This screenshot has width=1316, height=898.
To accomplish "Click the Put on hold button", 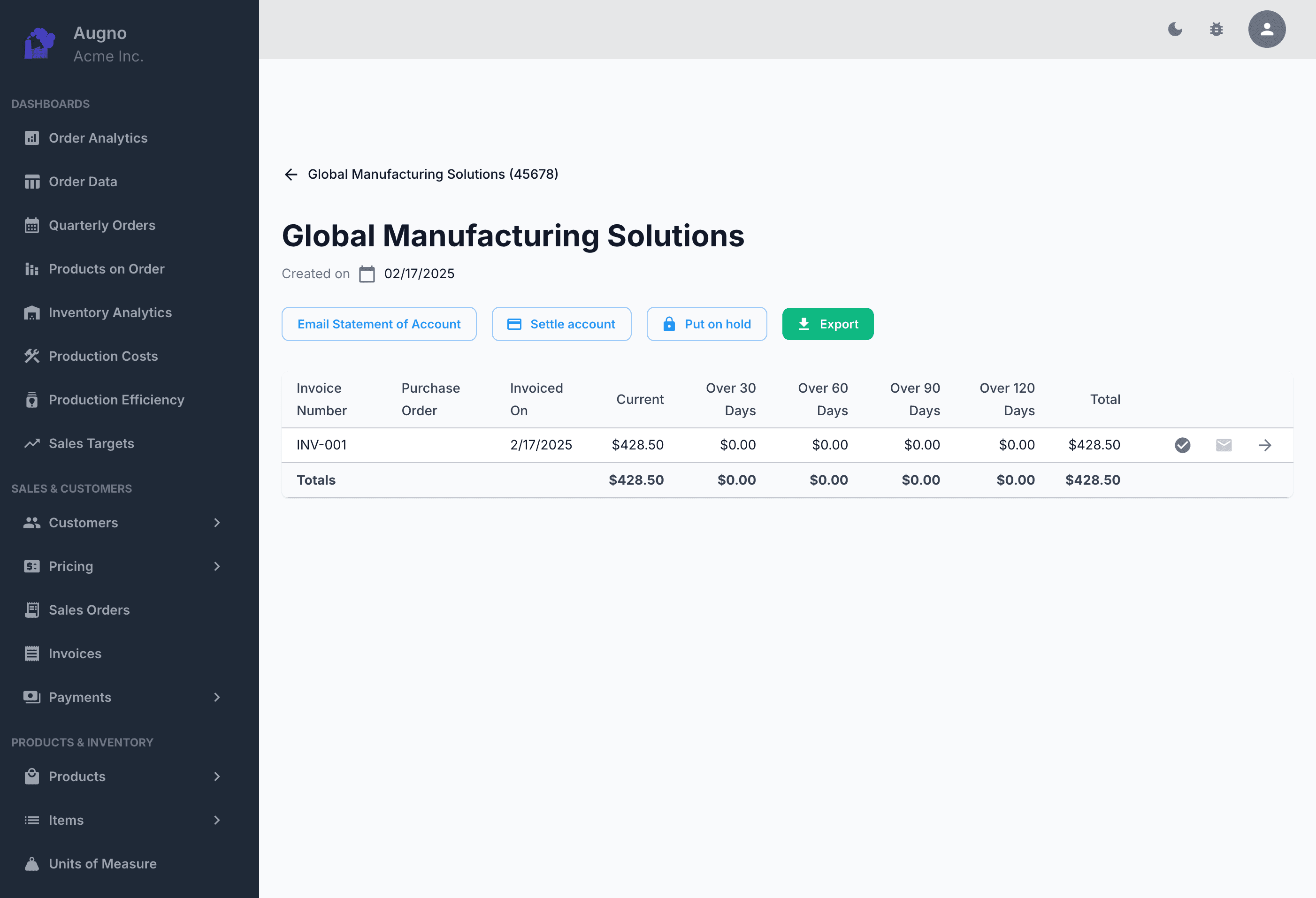I will click(x=707, y=324).
